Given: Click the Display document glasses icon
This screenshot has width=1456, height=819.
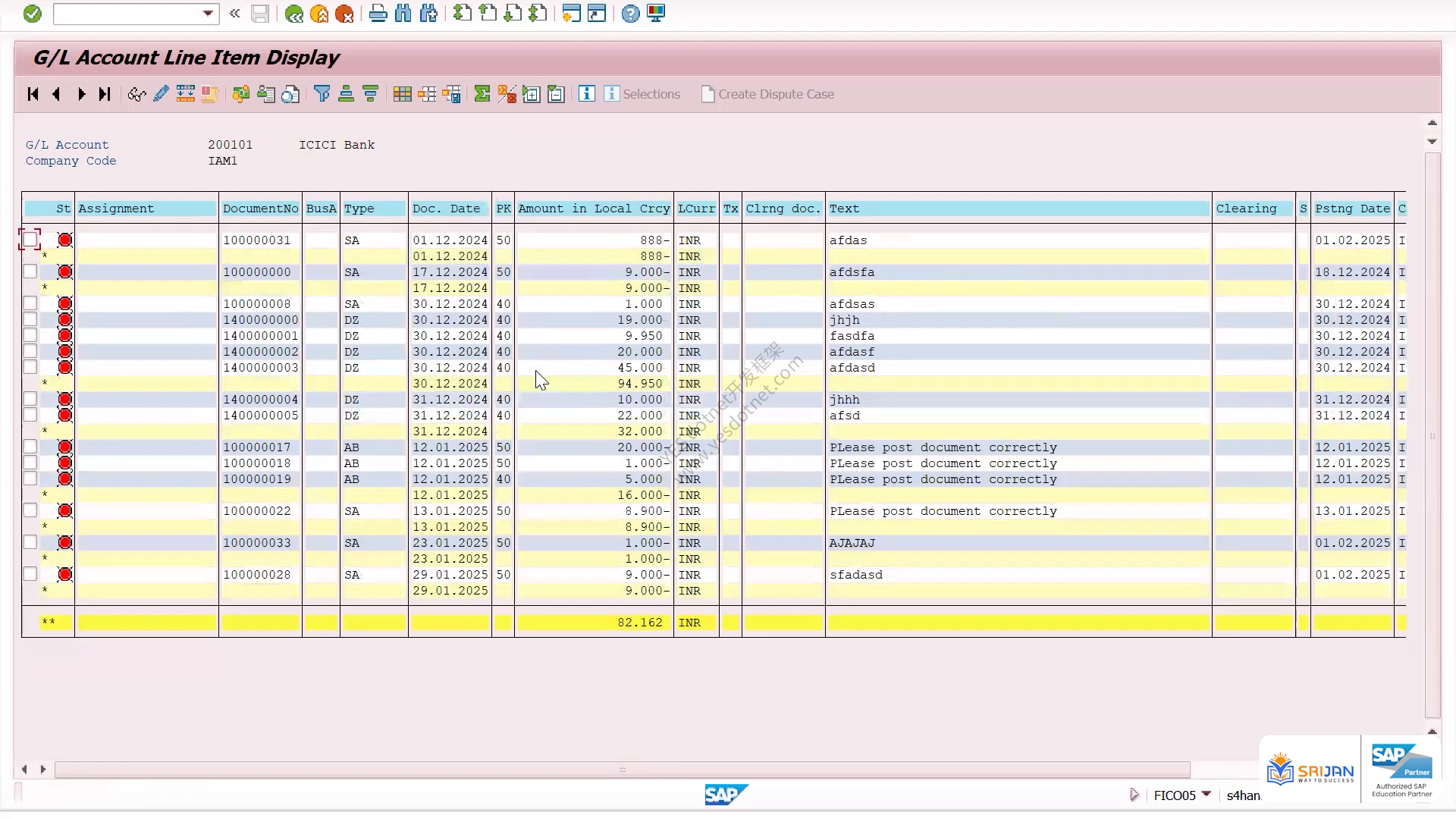Looking at the screenshot, I should coord(136,94).
